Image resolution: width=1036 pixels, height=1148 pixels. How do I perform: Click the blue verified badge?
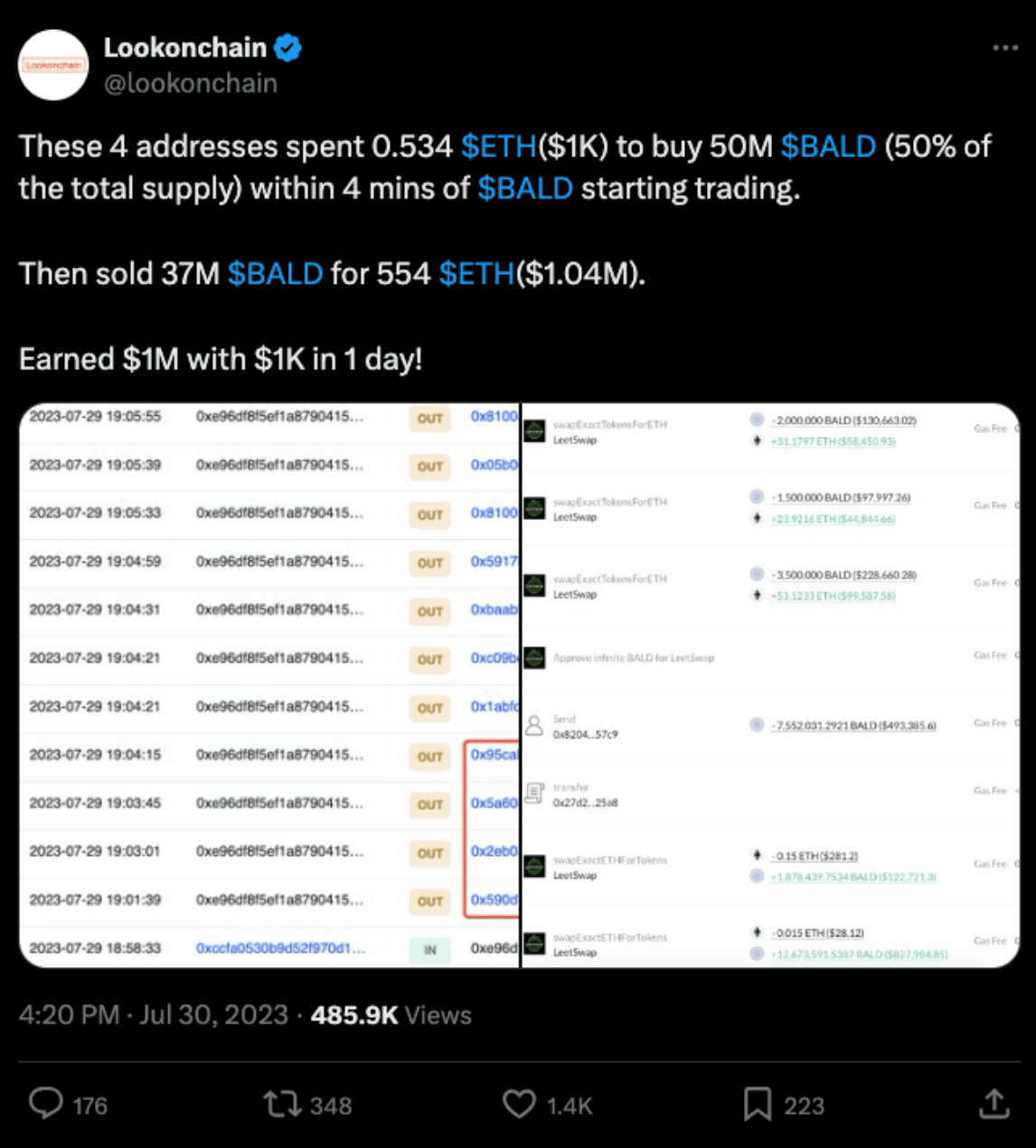pyautogui.click(x=287, y=47)
